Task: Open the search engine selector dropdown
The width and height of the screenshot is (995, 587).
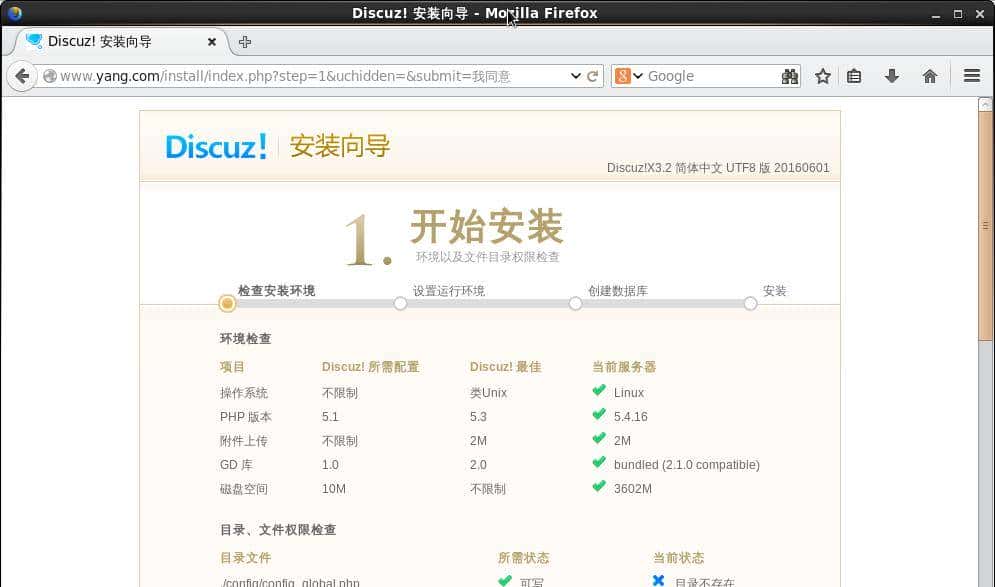Action: coord(629,76)
